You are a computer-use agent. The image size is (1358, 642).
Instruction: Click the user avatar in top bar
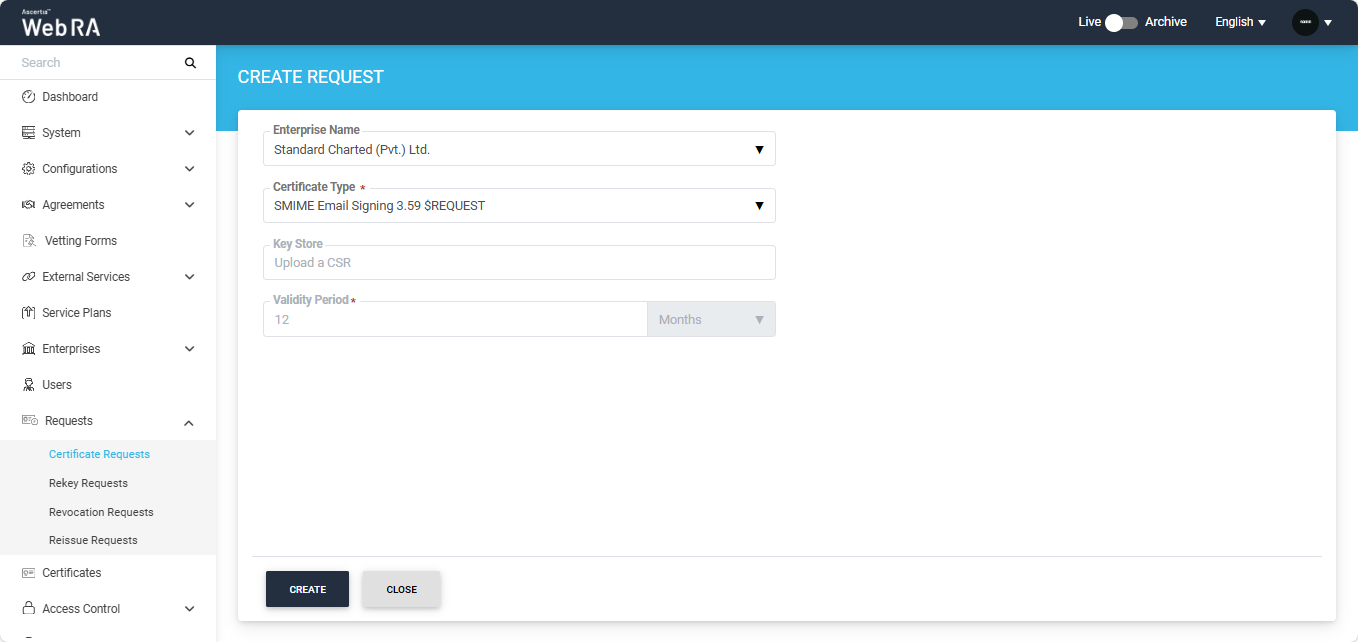point(1305,22)
